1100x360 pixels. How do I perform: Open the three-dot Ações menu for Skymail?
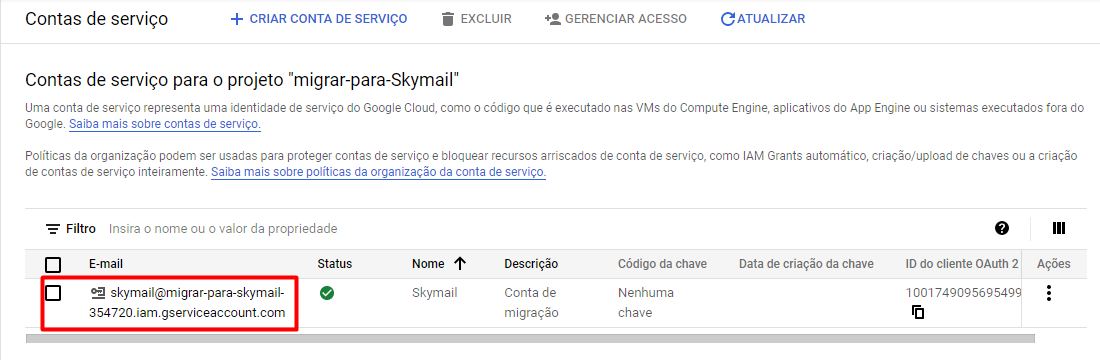(x=1049, y=293)
